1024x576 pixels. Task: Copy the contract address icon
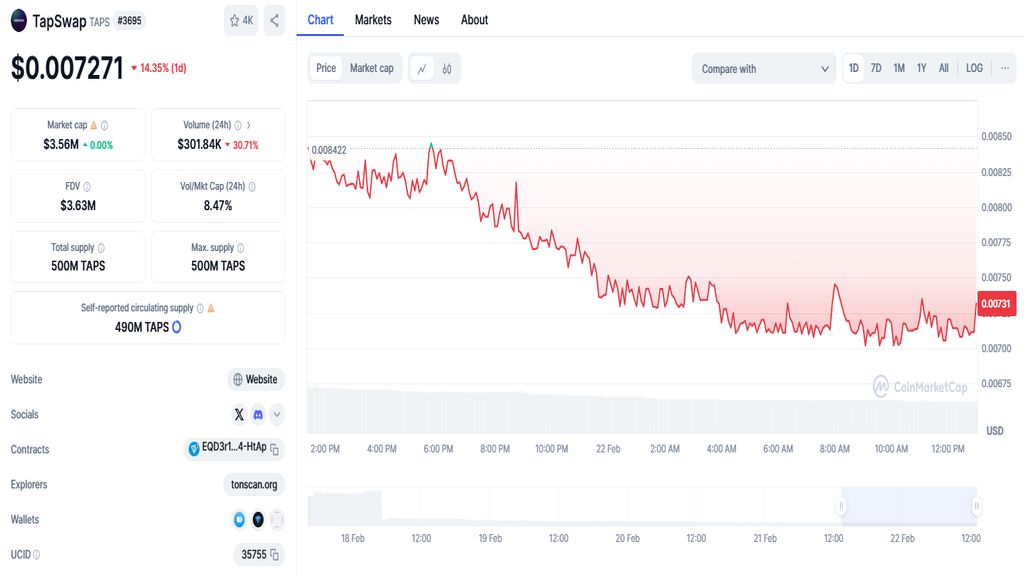[x=275, y=449]
